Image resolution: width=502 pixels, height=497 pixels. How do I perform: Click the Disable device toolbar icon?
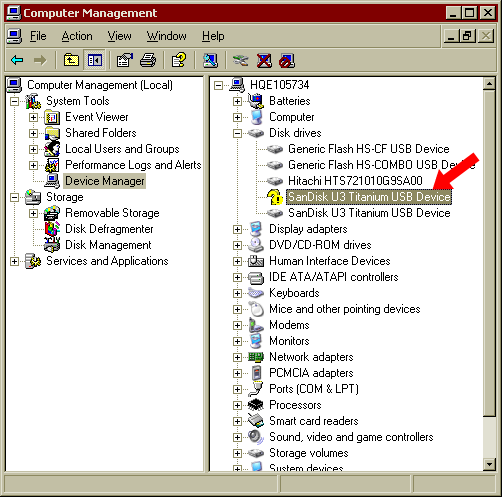[x=287, y=60]
